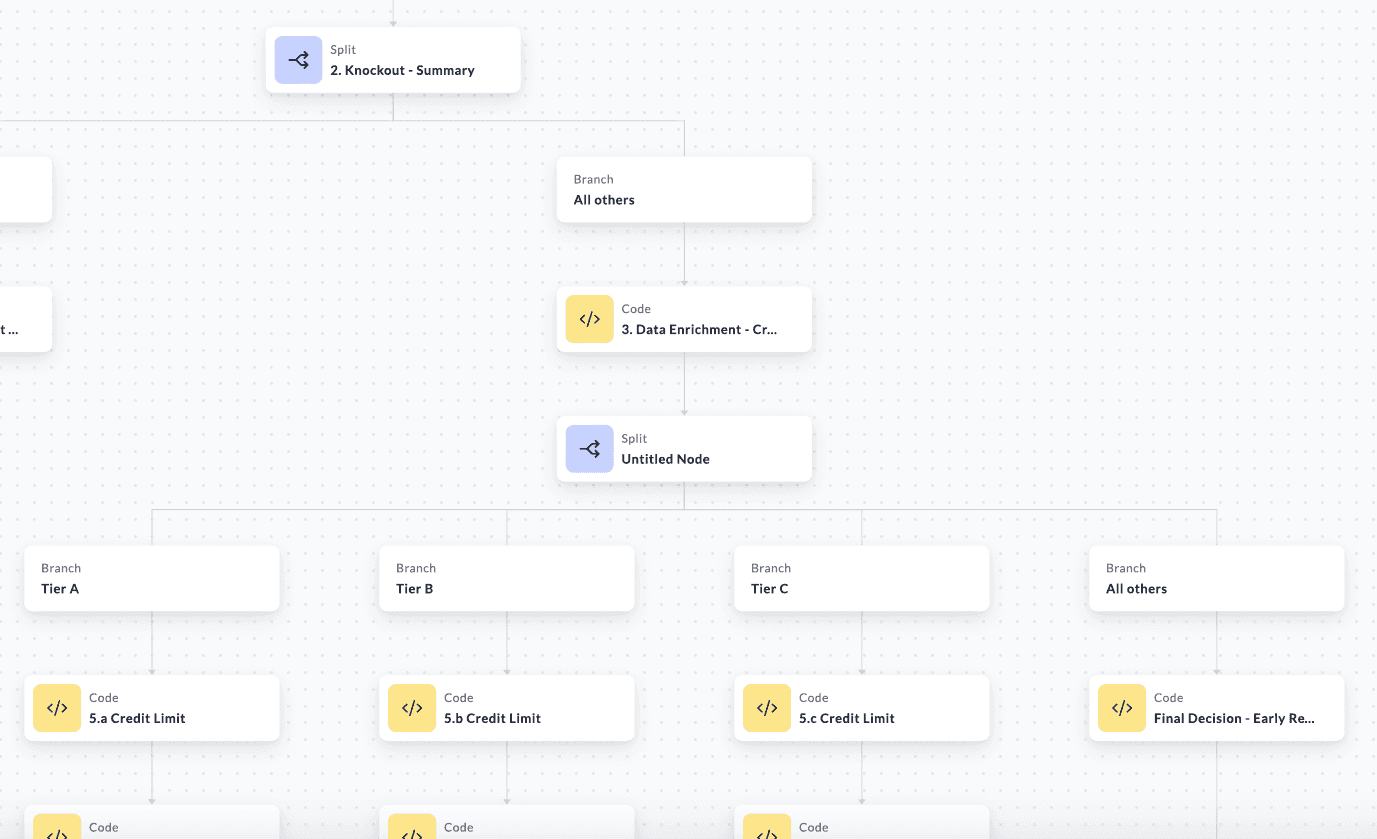Select the Split icon on Untitled Node
This screenshot has width=1377, height=839.
589,449
